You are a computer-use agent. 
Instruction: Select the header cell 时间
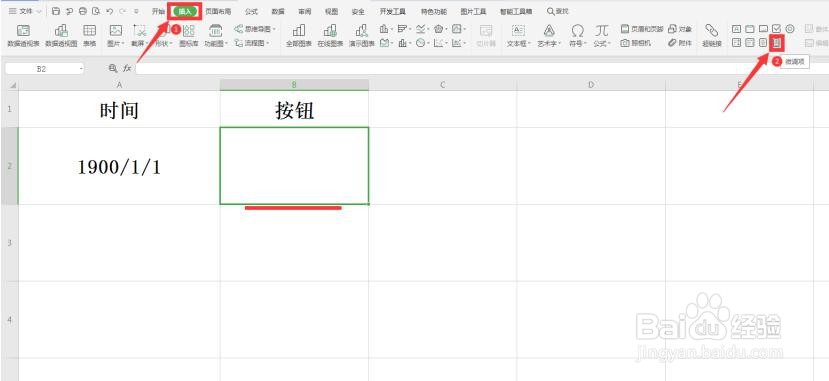[x=119, y=109]
